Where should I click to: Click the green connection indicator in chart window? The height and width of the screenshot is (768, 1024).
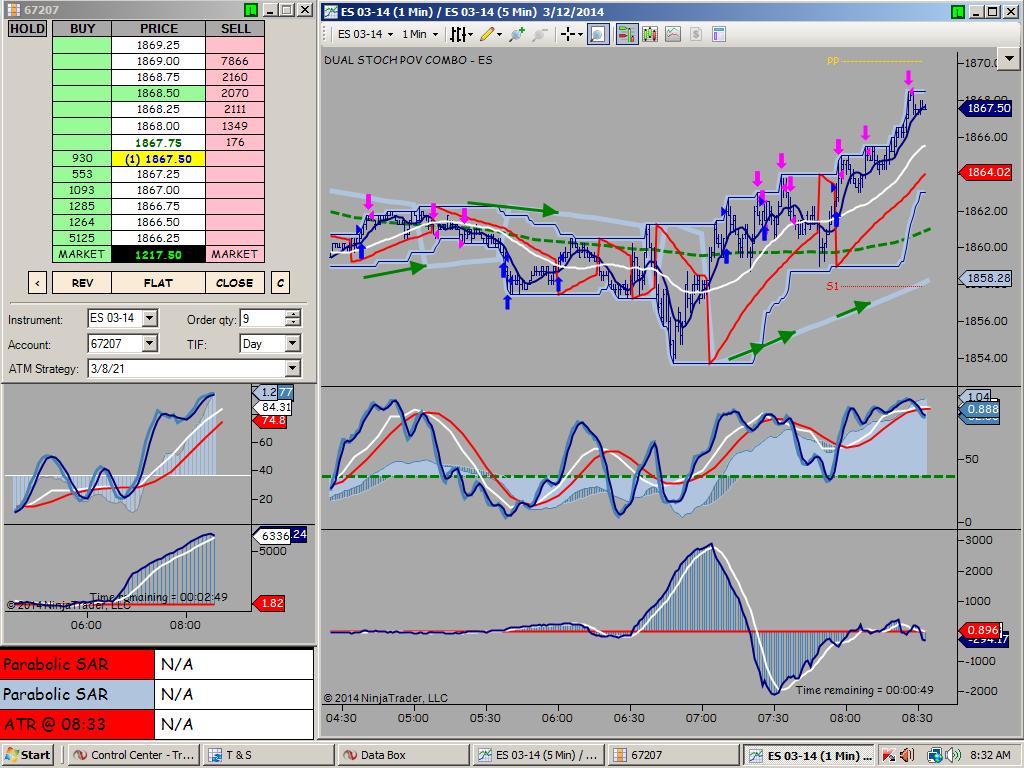(957, 11)
